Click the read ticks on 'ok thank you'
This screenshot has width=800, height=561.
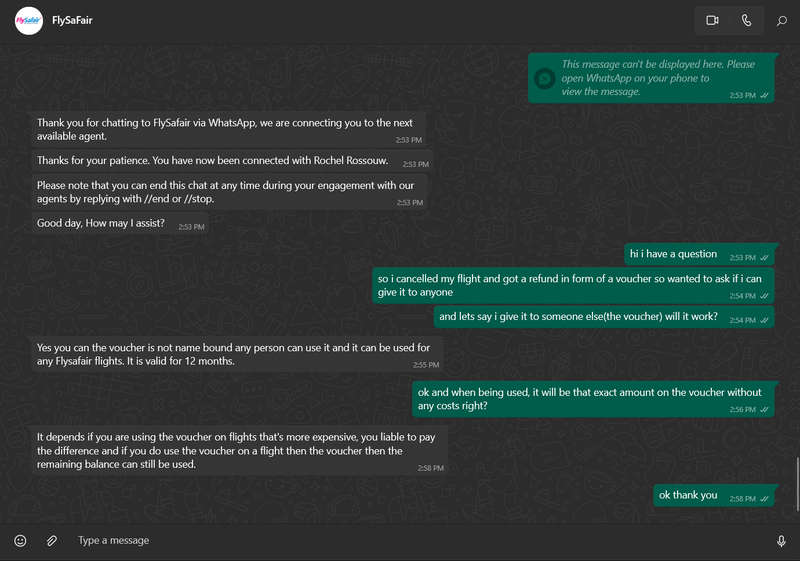pyautogui.click(x=764, y=499)
